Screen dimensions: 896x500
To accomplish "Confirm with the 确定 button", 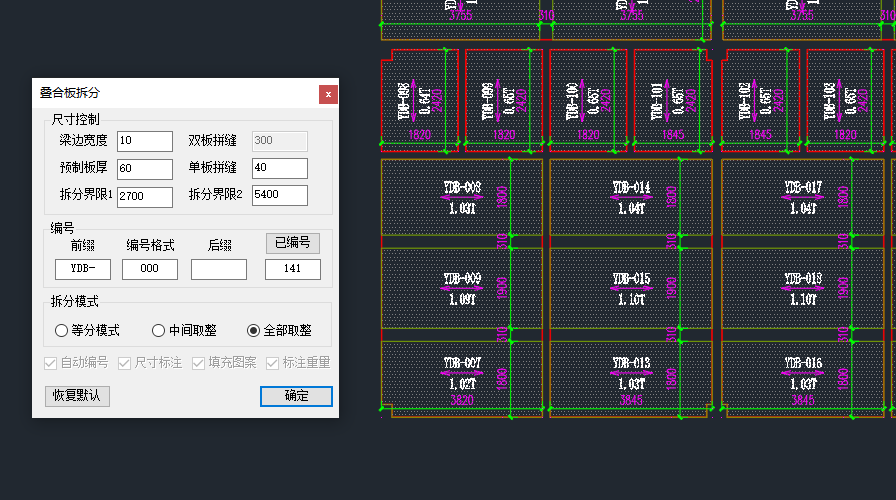I will coord(296,396).
